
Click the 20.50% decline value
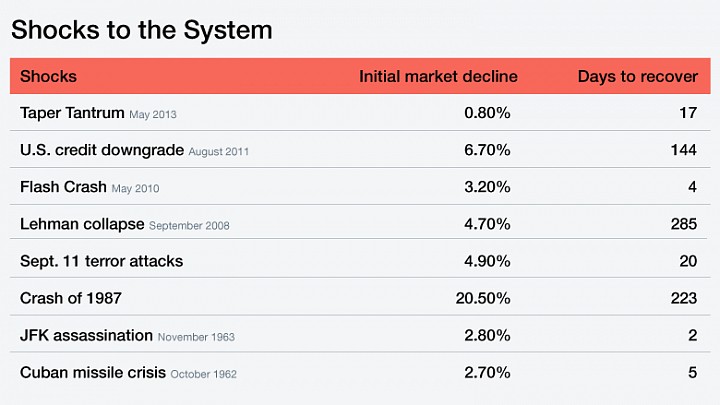(x=483, y=298)
